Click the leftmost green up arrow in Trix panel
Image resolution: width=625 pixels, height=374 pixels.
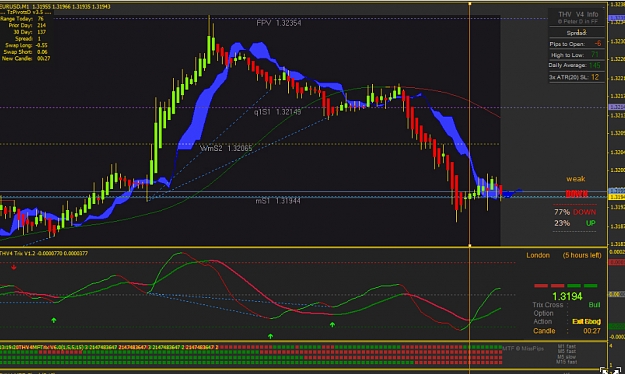(x=53, y=320)
